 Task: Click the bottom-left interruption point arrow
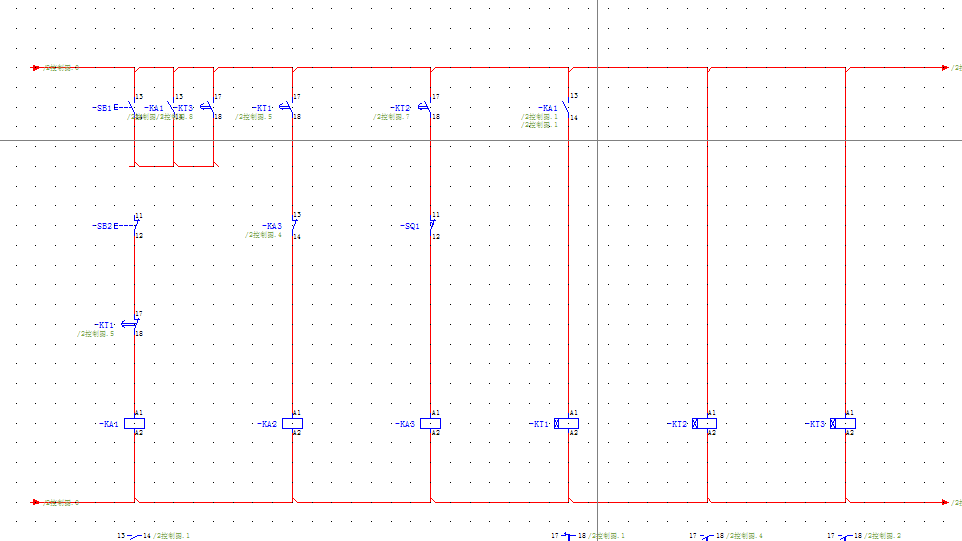point(38,502)
